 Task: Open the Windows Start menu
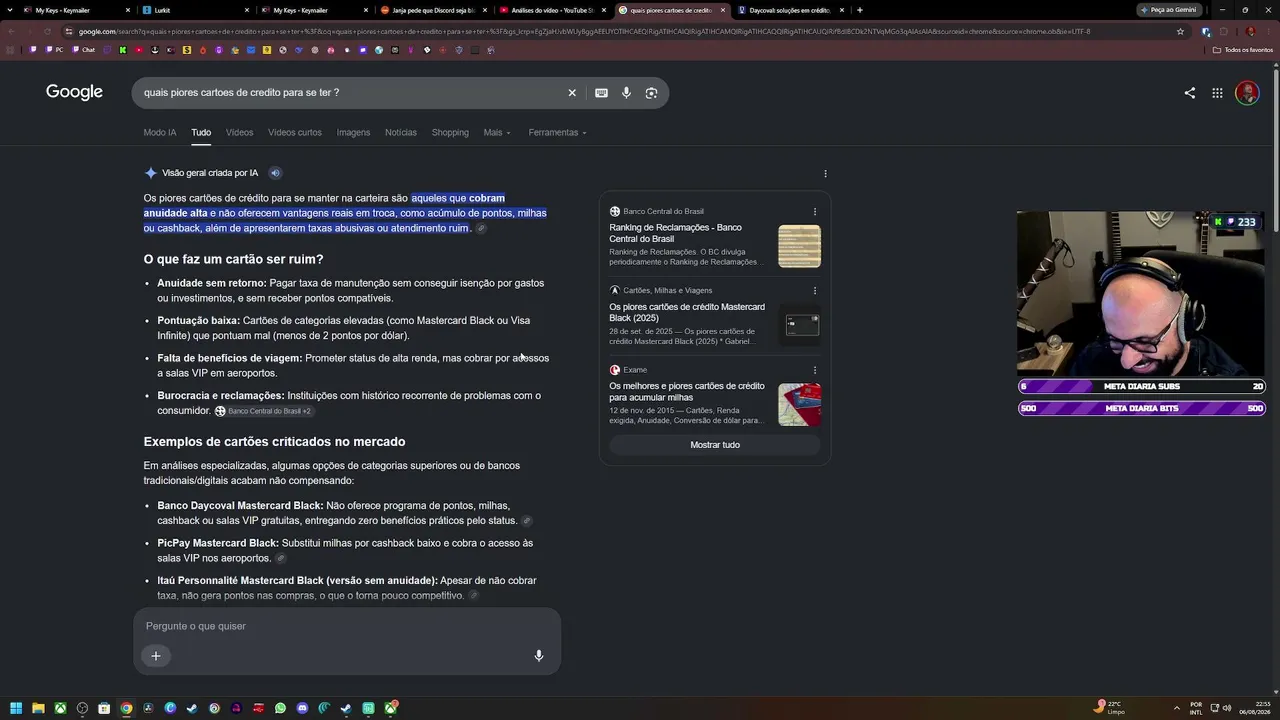[15, 708]
